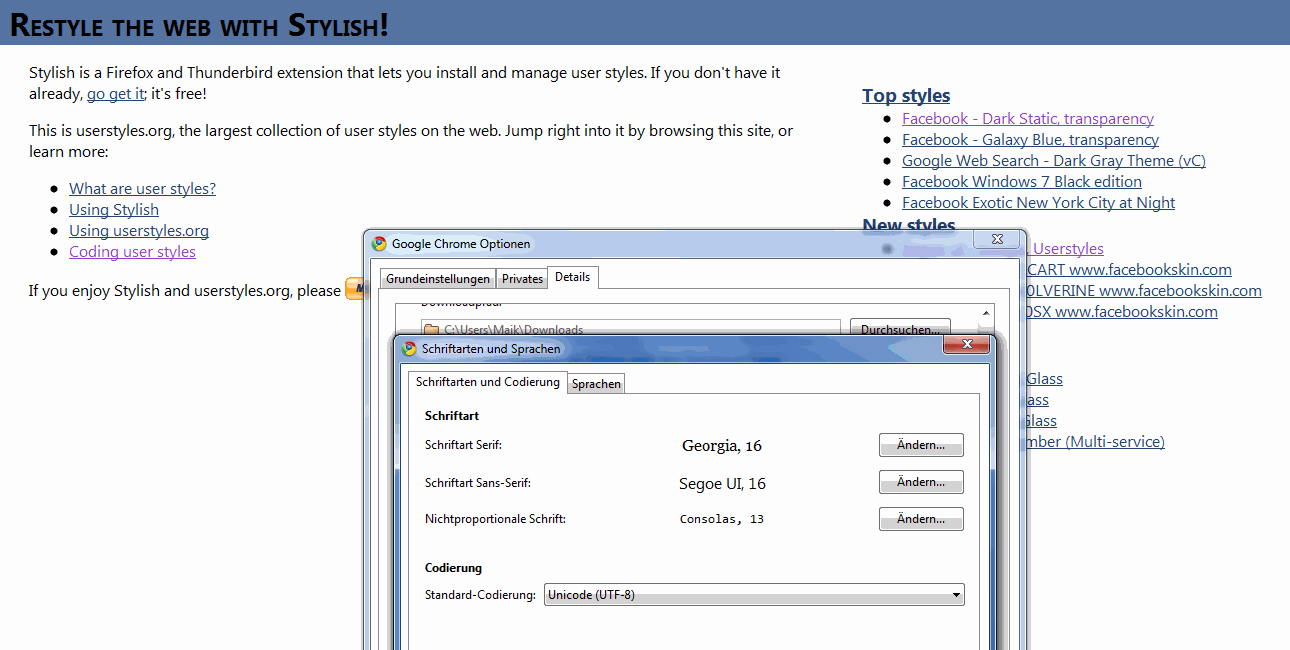
Task: Open 'Google Web Search - Dark Gray Theme' link
Action: coord(1054,160)
